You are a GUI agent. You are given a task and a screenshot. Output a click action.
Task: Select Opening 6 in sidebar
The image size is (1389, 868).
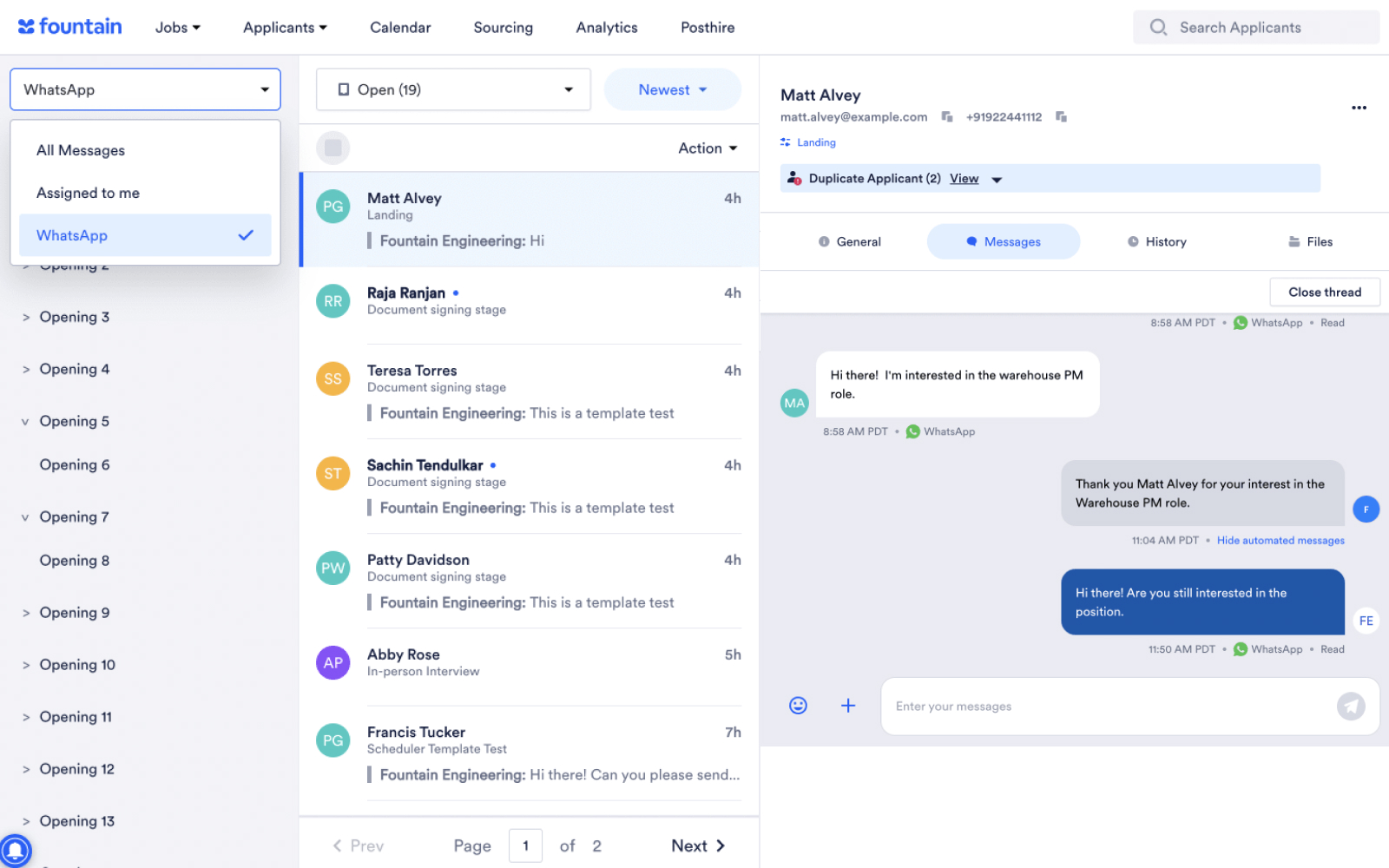75,465
